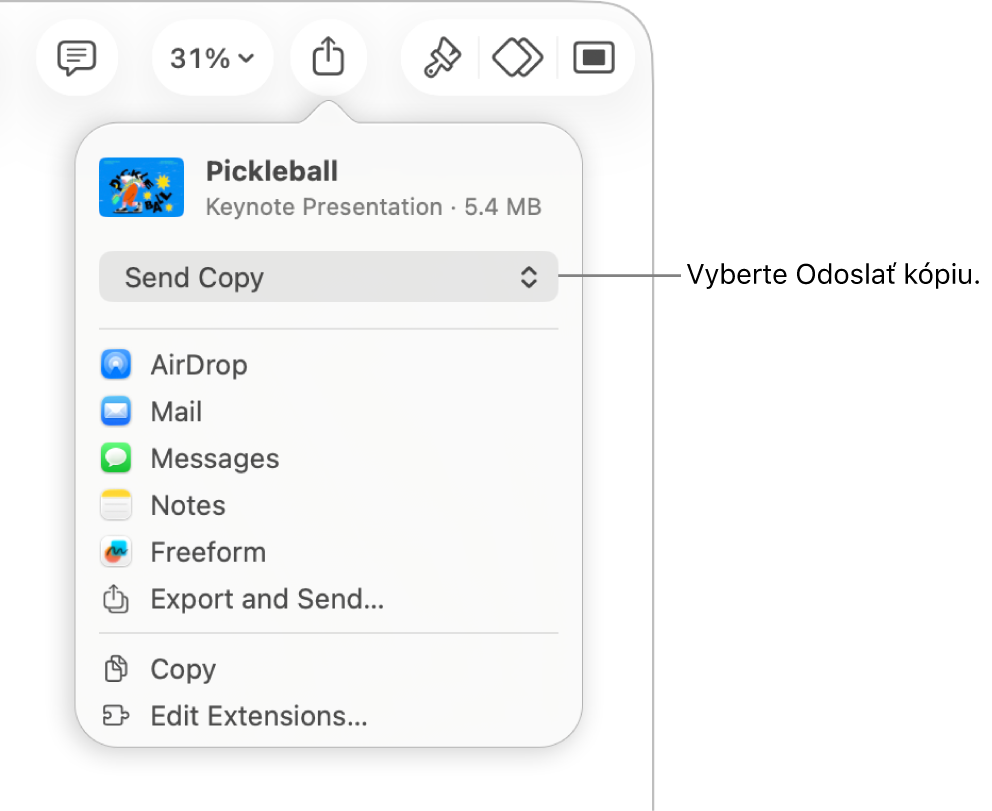Click the Copy documents icon
Viewport: 992px width, 811px height.
[116, 669]
